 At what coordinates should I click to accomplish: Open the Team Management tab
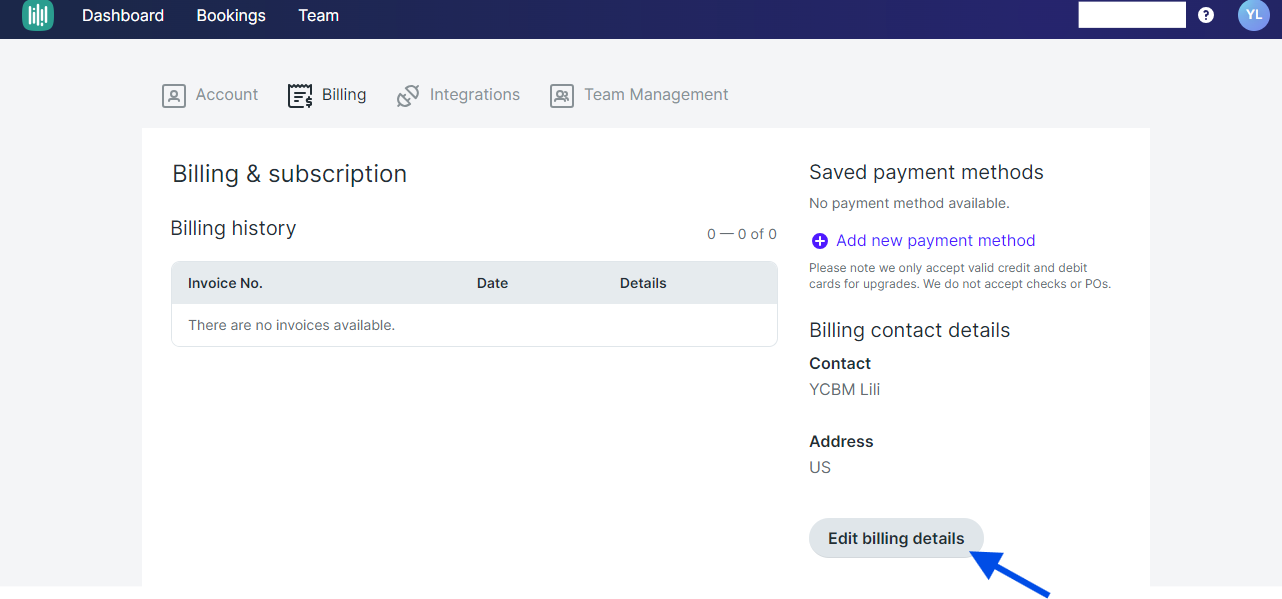click(x=656, y=95)
